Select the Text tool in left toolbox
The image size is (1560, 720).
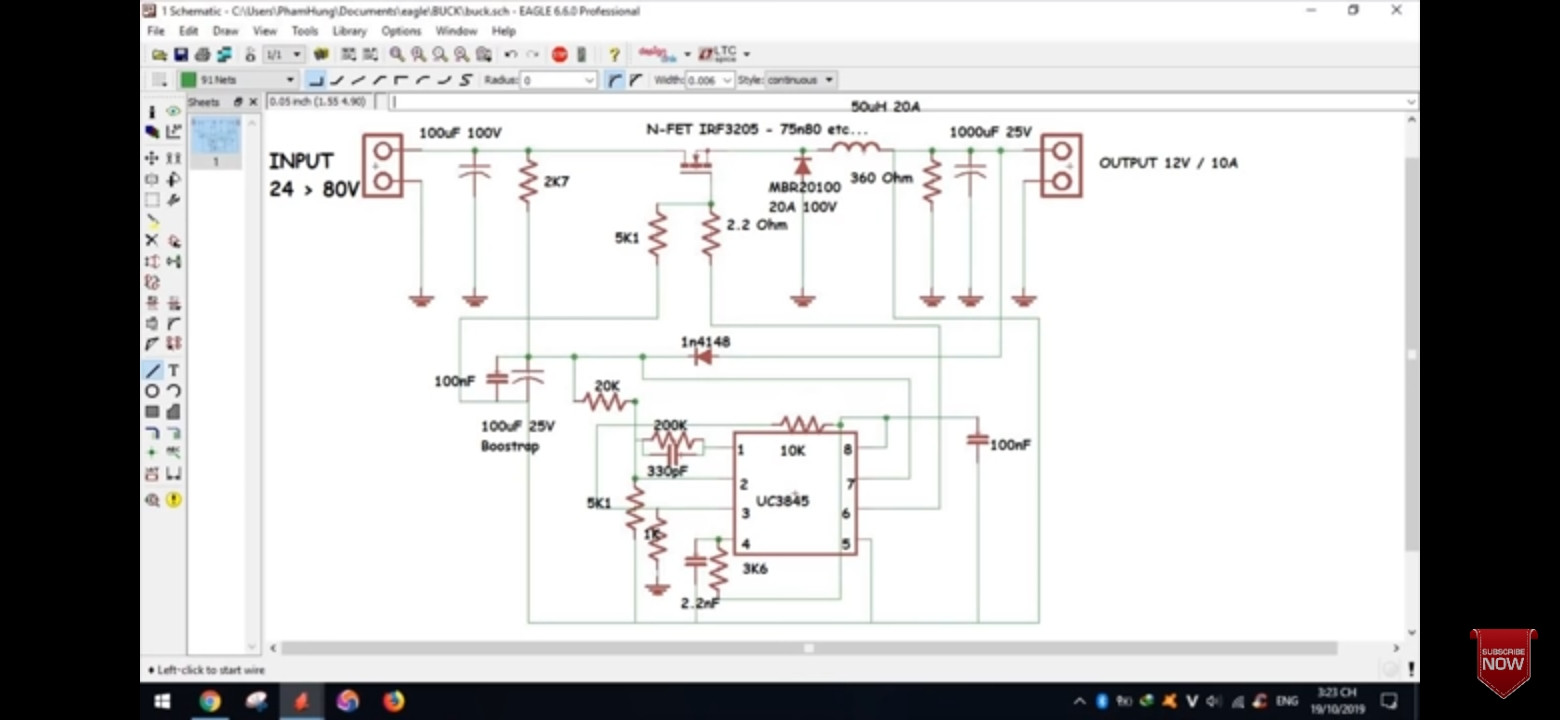click(173, 370)
